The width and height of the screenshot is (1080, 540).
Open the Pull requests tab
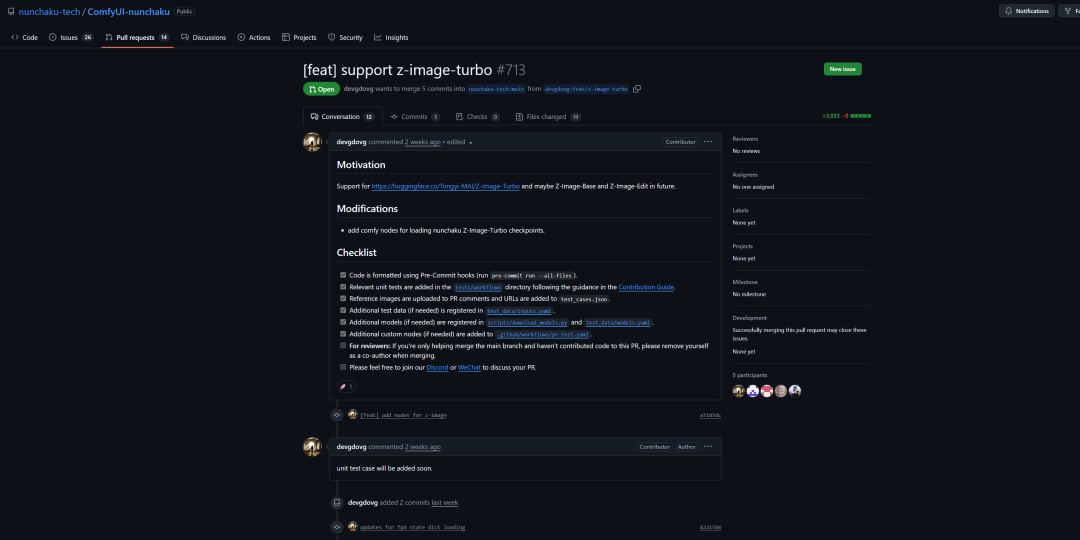137,37
